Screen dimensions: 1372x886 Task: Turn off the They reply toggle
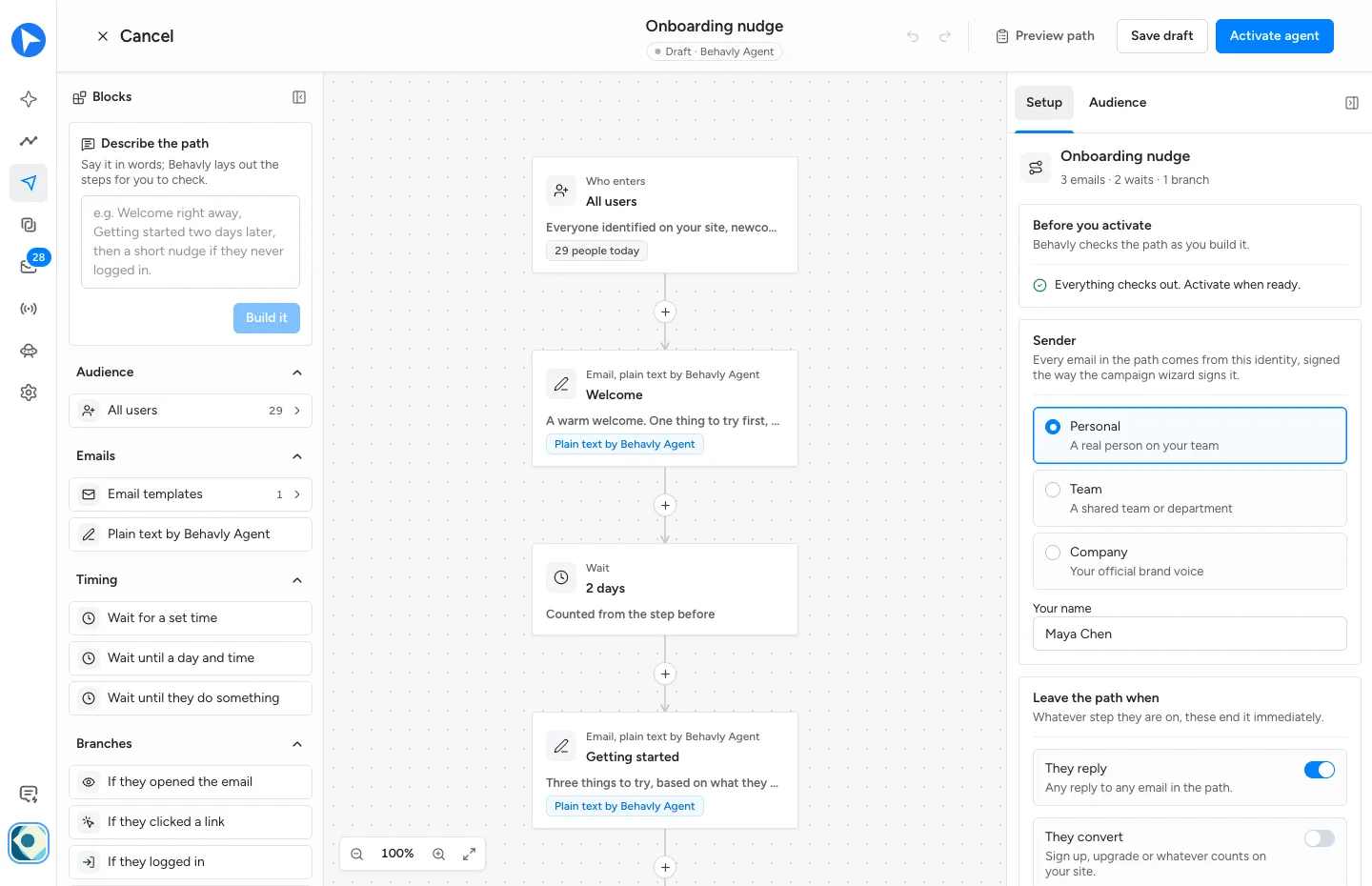[1320, 770]
